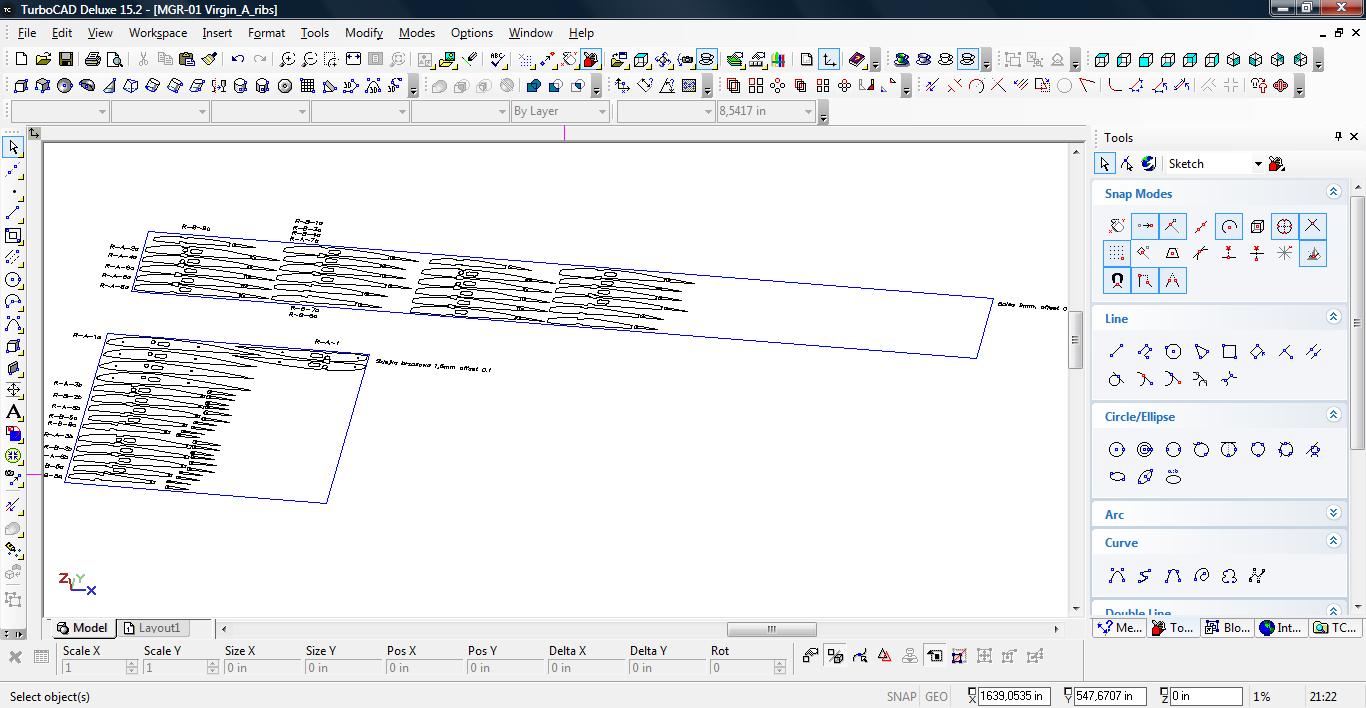This screenshot has height=708, width=1366.
Task: Toggle GEO in the status bar
Action: (x=936, y=696)
